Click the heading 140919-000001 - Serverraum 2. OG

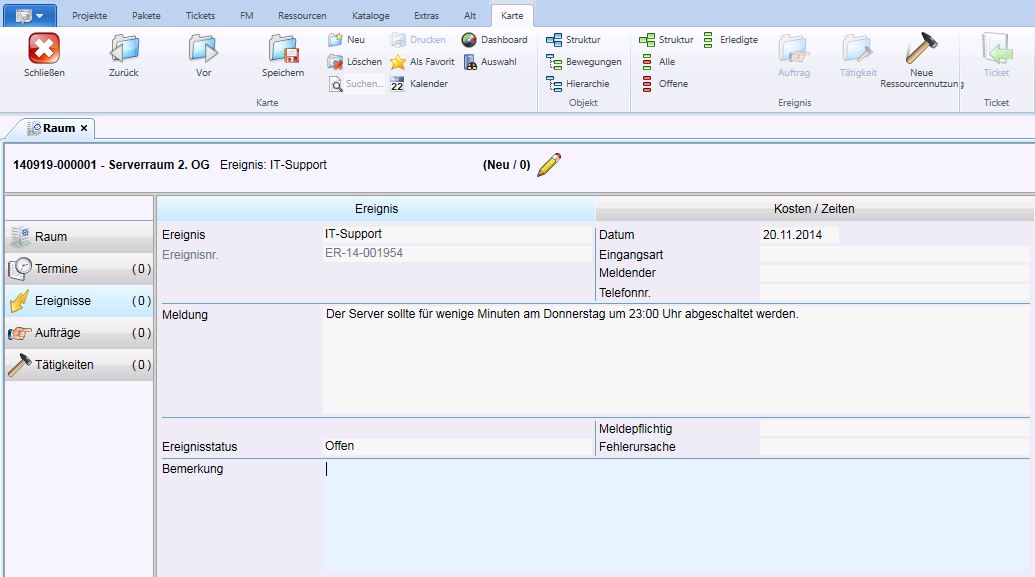111,164
